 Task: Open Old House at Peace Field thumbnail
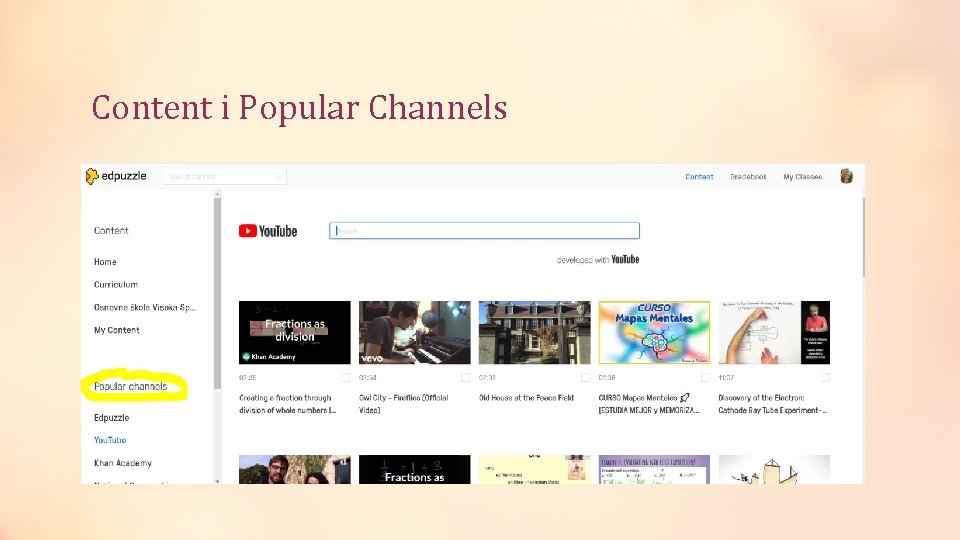[534, 332]
